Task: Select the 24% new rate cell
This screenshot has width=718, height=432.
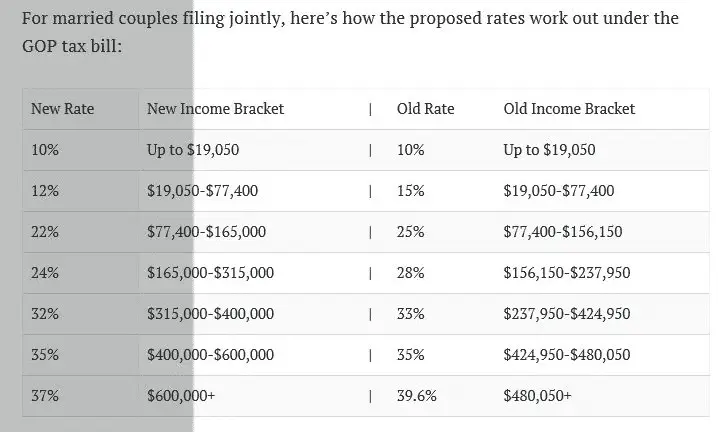Action: pos(45,273)
